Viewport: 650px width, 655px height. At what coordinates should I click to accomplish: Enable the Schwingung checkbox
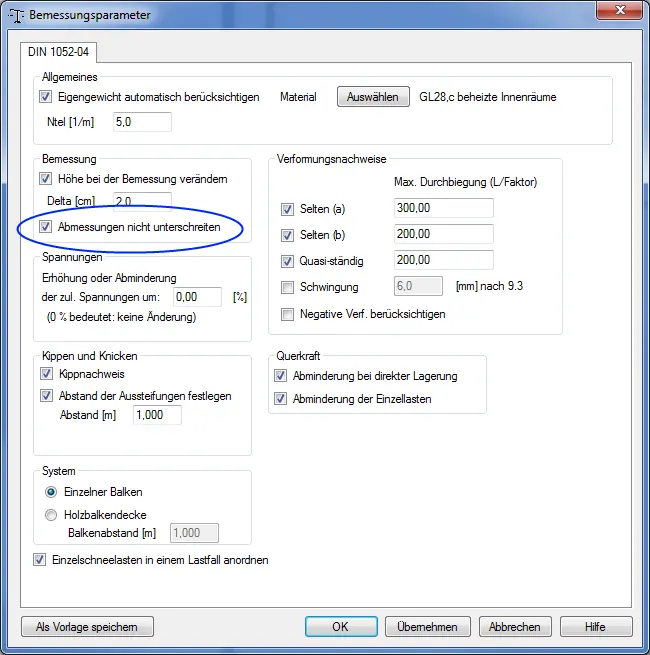pos(287,287)
